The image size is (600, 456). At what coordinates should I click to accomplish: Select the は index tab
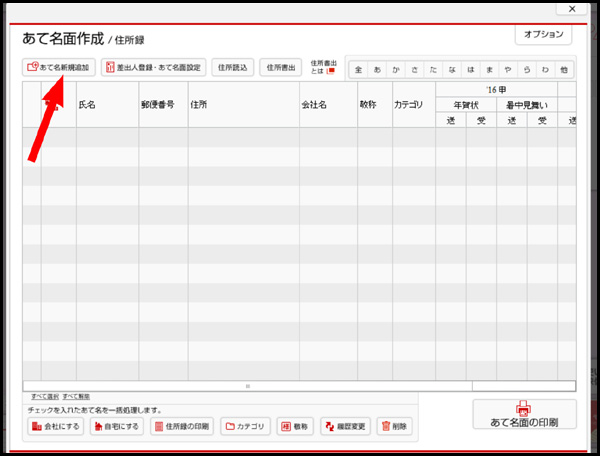tap(471, 70)
